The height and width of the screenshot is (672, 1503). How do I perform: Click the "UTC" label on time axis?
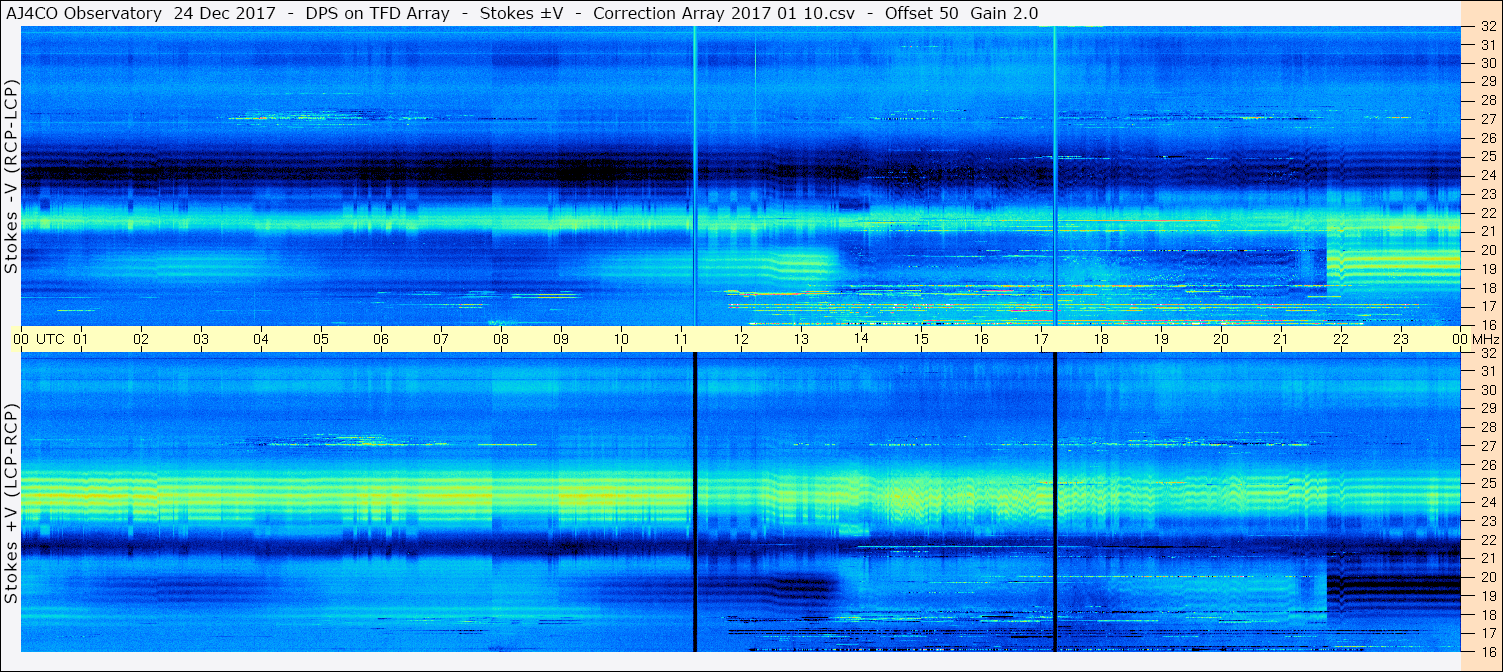51,339
